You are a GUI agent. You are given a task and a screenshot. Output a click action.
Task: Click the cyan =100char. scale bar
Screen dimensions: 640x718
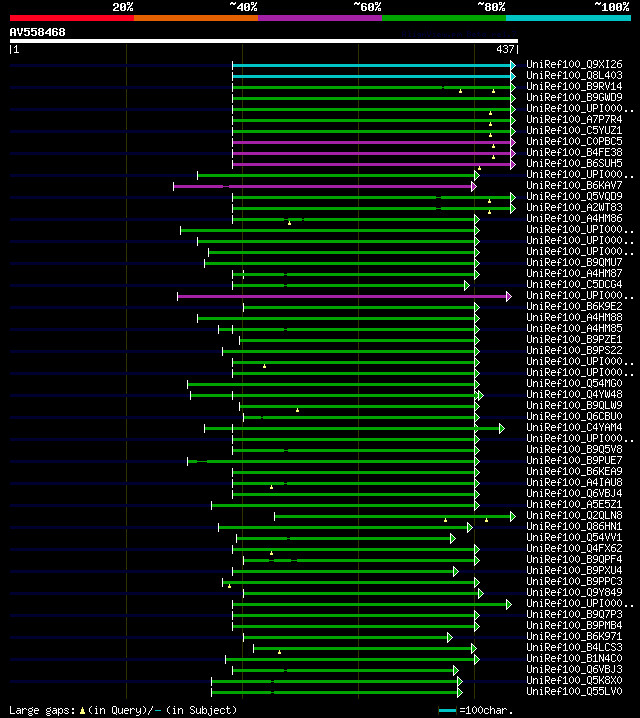pyautogui.click(x=447, y=711)
